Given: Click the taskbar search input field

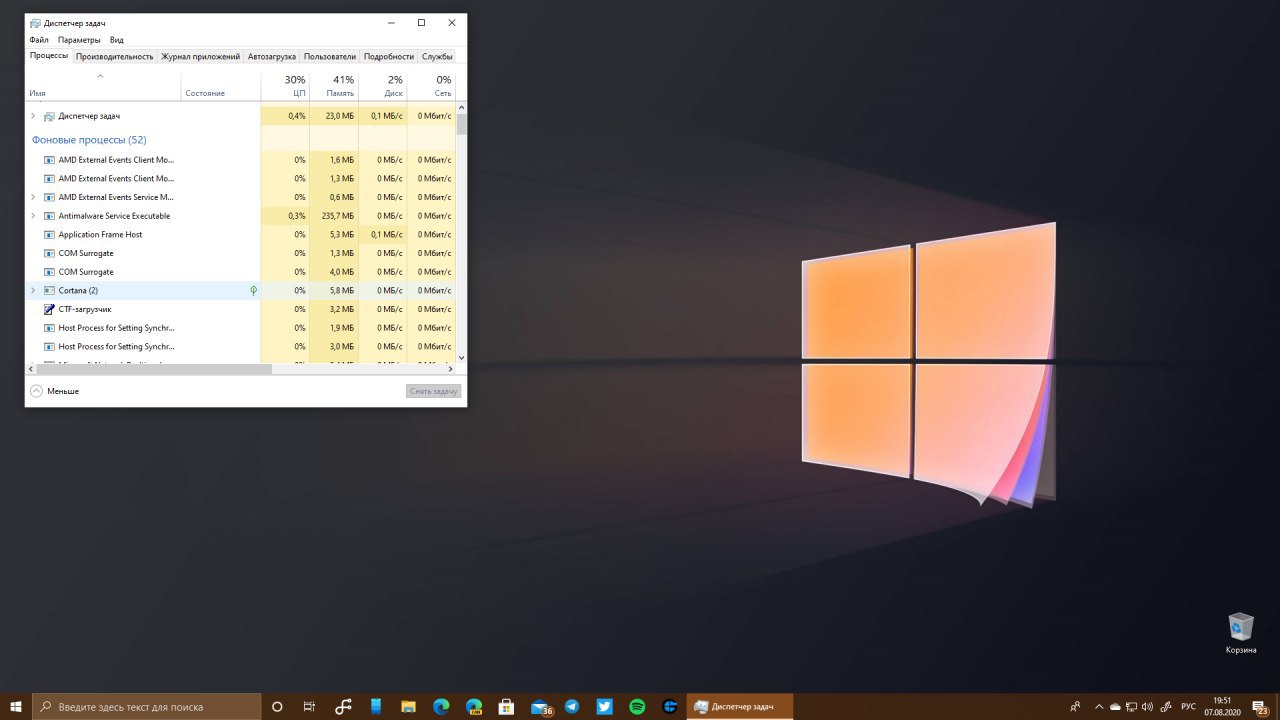Looking at the screenshot, I should (x=147, y=706).
